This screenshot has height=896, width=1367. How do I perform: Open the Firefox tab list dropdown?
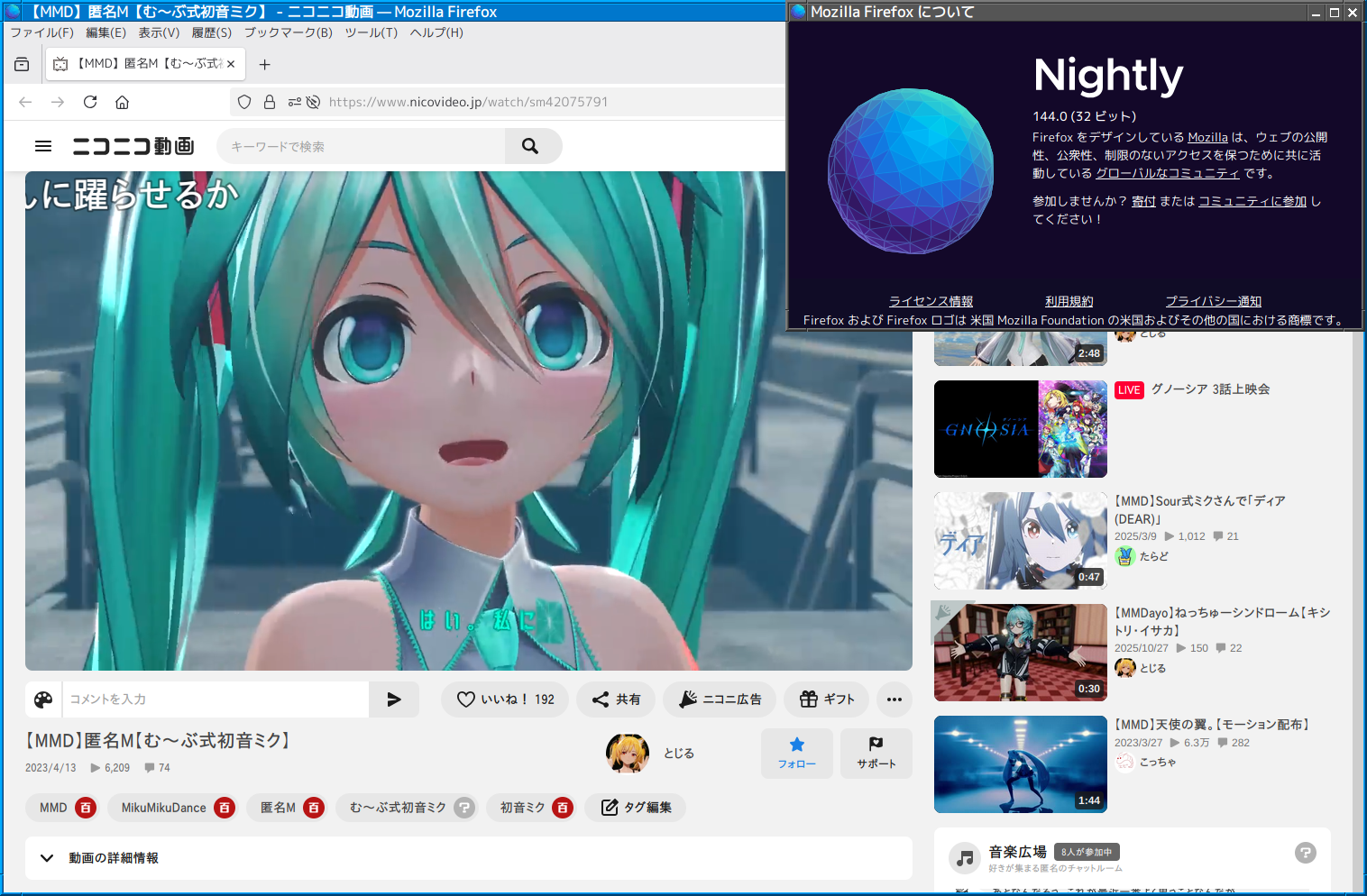(x=22, y=64)
